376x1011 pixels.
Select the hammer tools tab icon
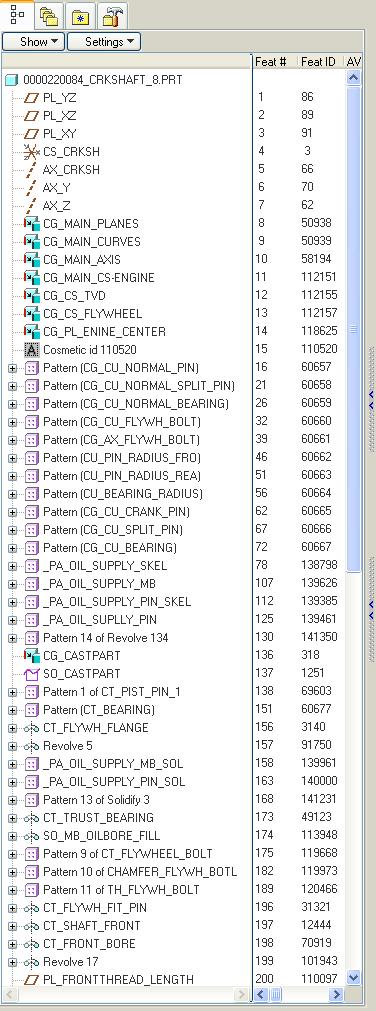pos(112,16)
